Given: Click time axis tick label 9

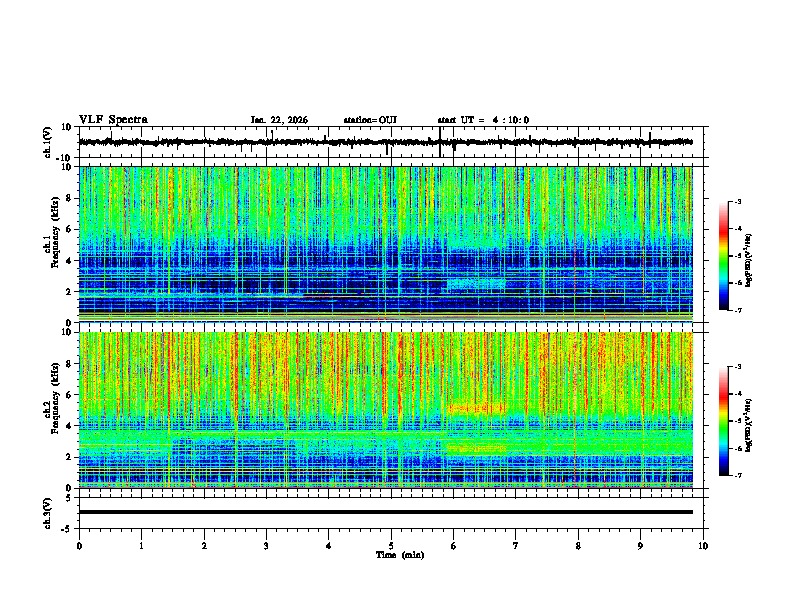Looking at the screenshot, I should coord(640,546).
